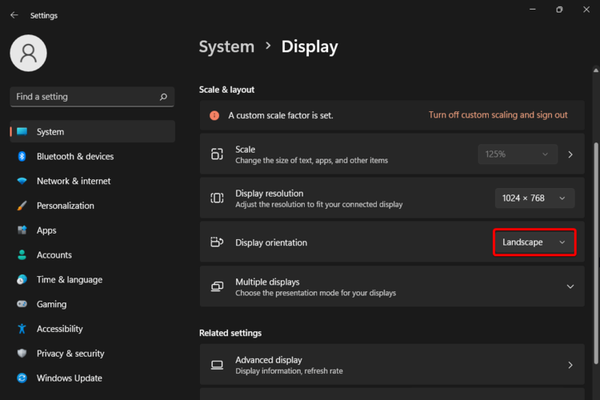Image resolution: width=600 pixels, height=400 pixels.
Task: Click the Related settings heading
Action: (x=230, y=333)
